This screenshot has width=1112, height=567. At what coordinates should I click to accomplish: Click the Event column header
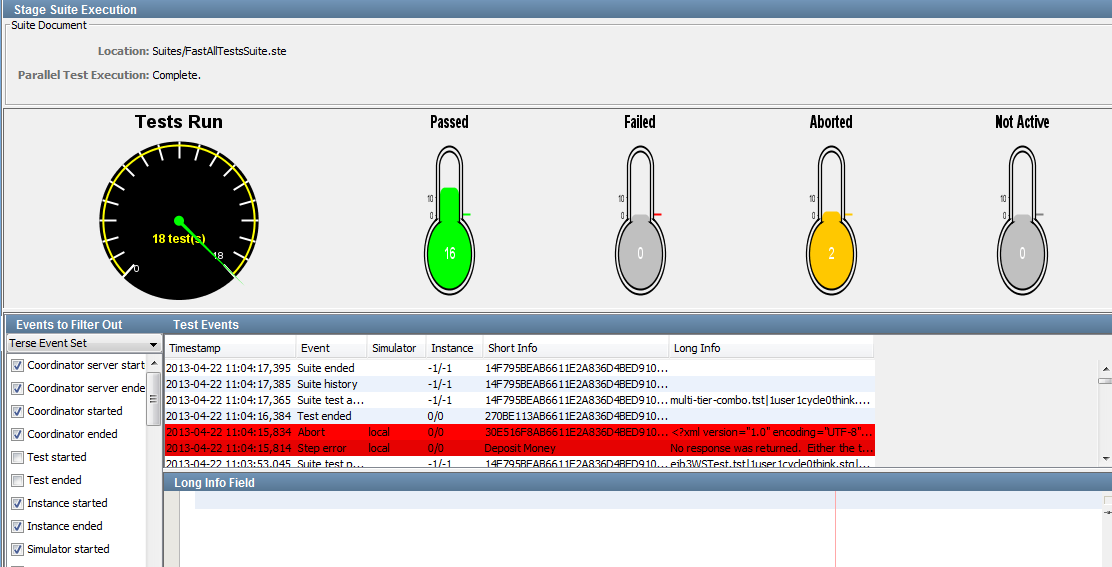click(331, 348)
